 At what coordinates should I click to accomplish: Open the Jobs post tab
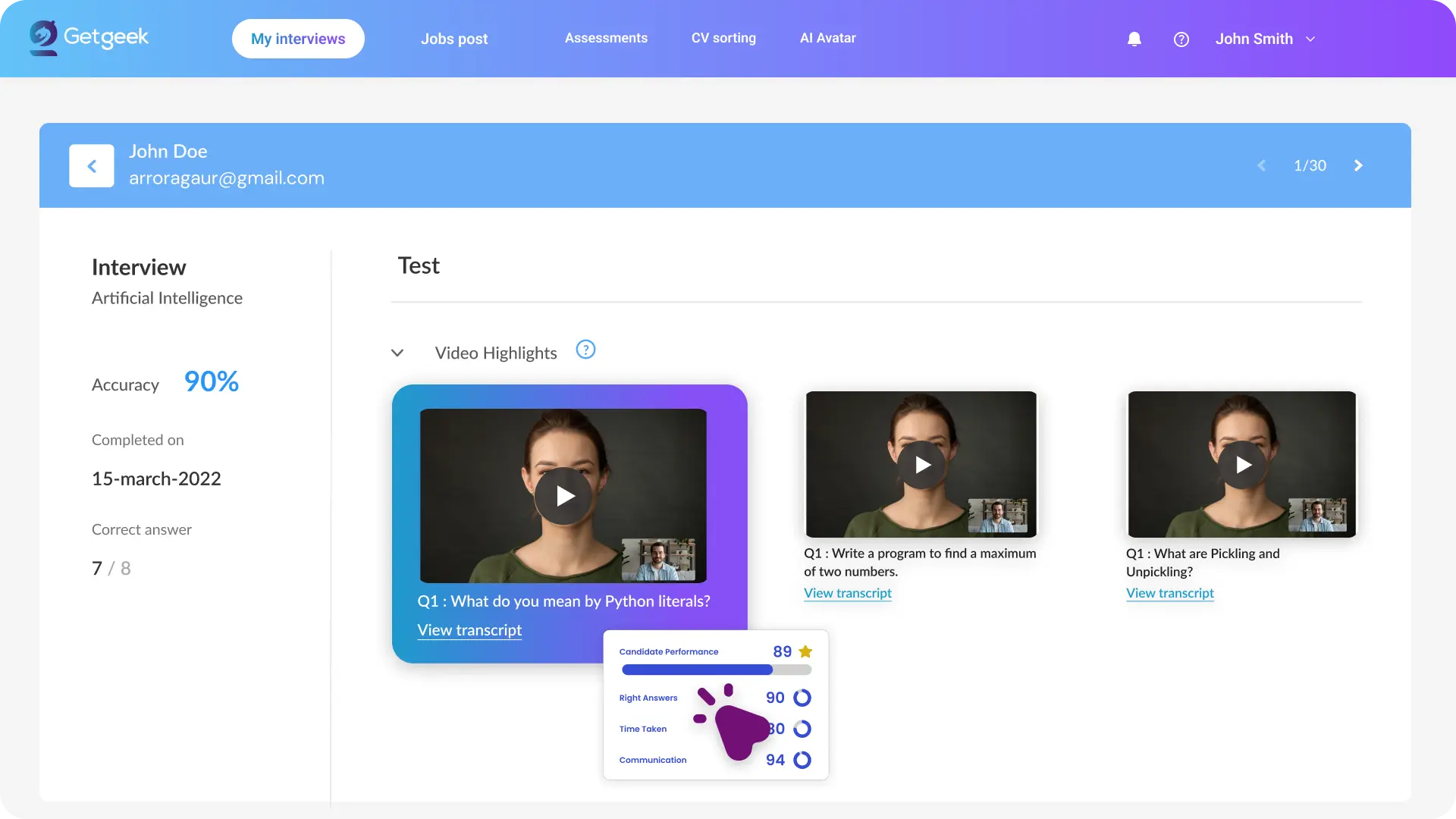(454, 39)
